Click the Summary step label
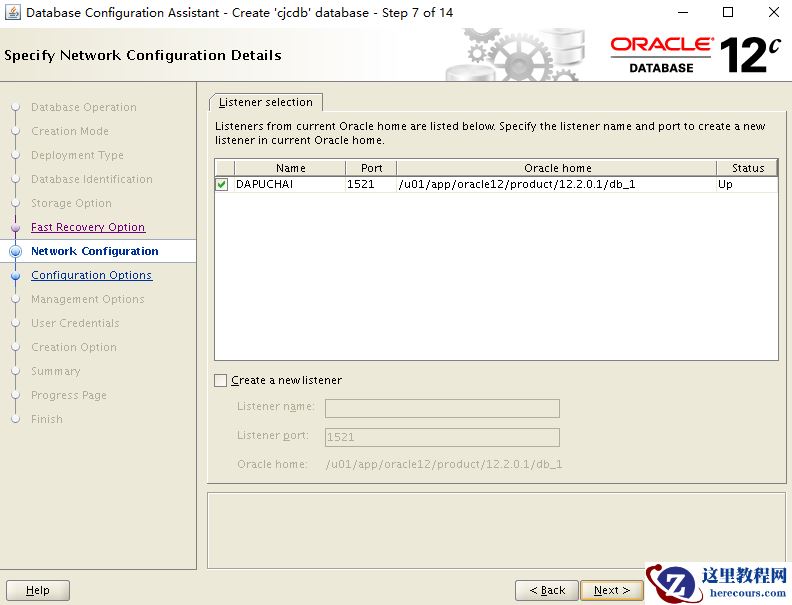This screenshot has width=792, height=605. 56,371
